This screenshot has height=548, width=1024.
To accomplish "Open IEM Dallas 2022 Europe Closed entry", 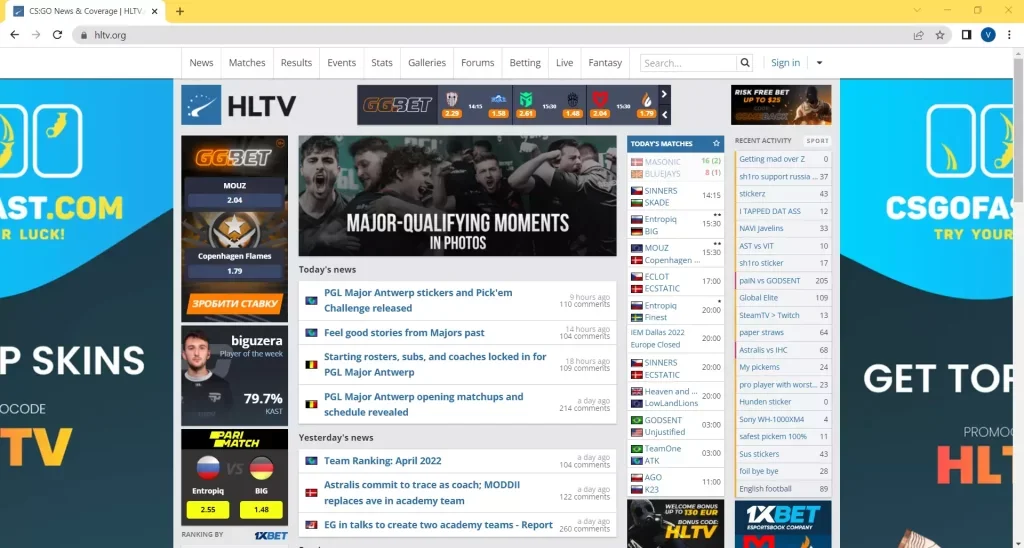I will click(x=675, y=339).
